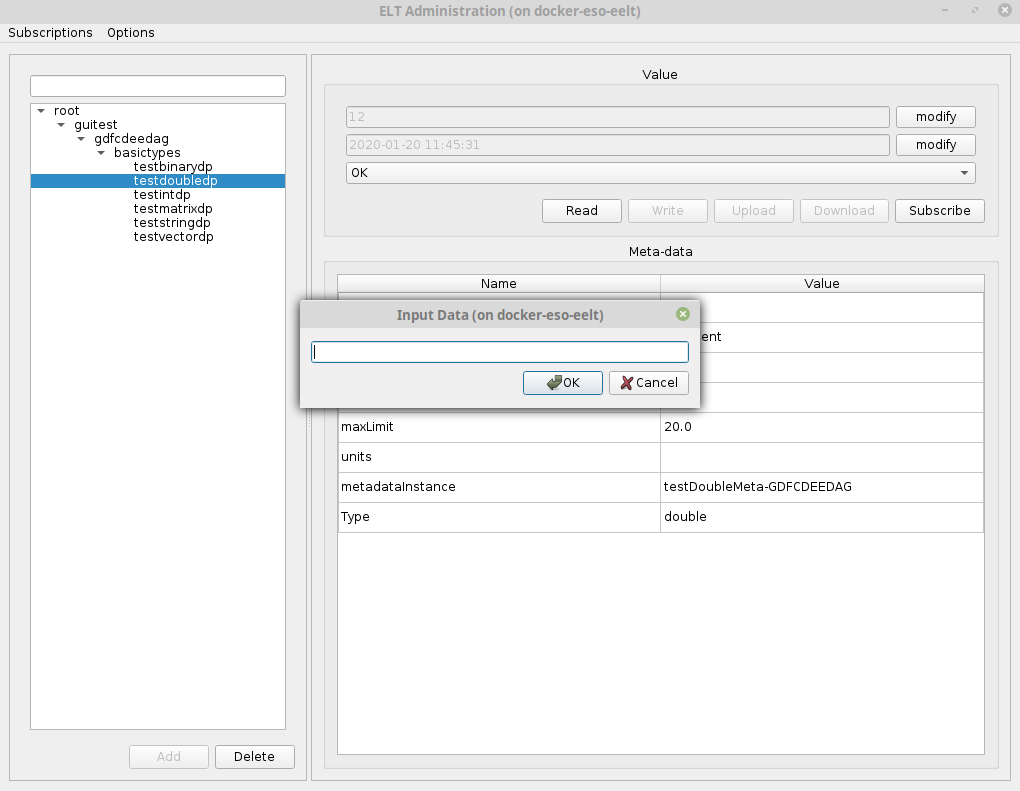This screenshot has height=791, width=1020.
Task: Select testmatrixdp datapoint
Action: tap(173, 209)
